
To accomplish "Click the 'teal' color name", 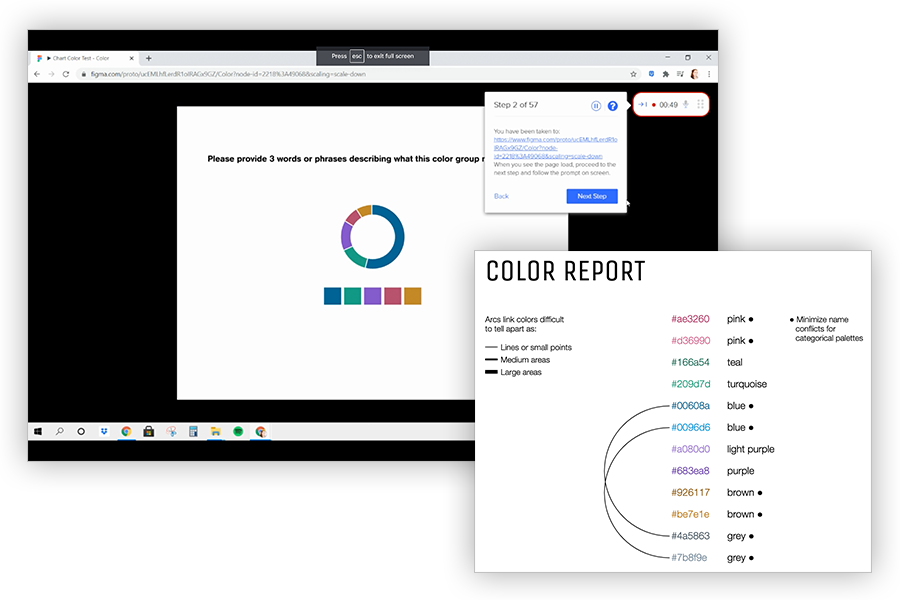I will pos(735,362).
